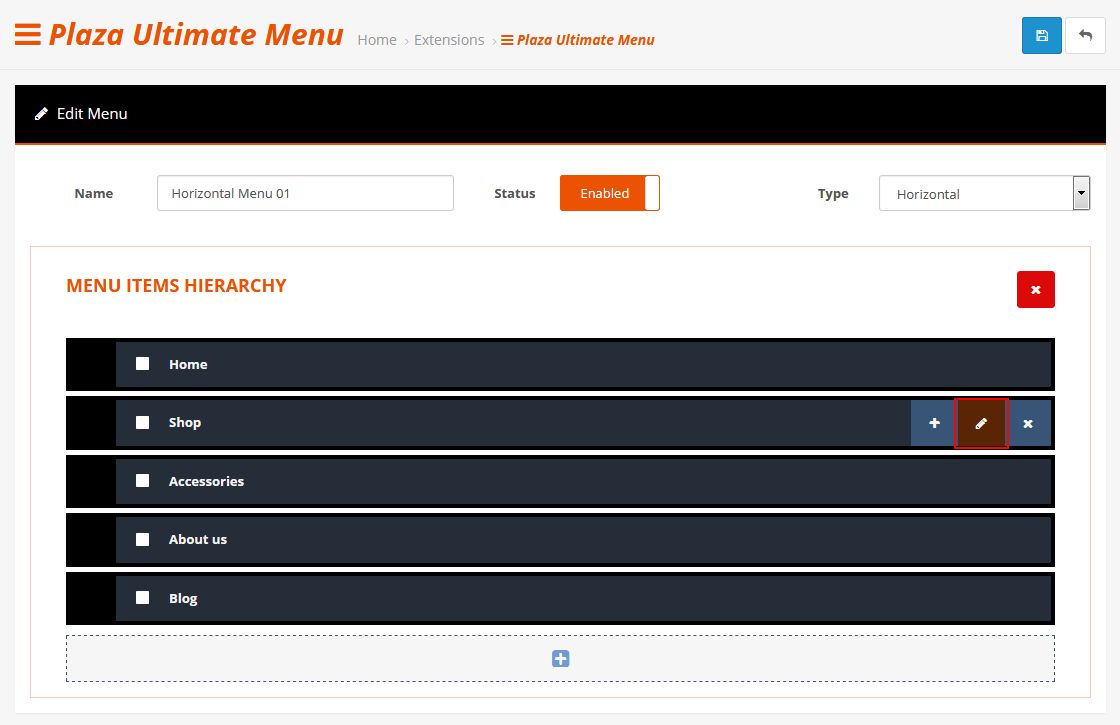
Task: Add a sub-item to Shop with plus icon
Action: click(x=934, y=423)
